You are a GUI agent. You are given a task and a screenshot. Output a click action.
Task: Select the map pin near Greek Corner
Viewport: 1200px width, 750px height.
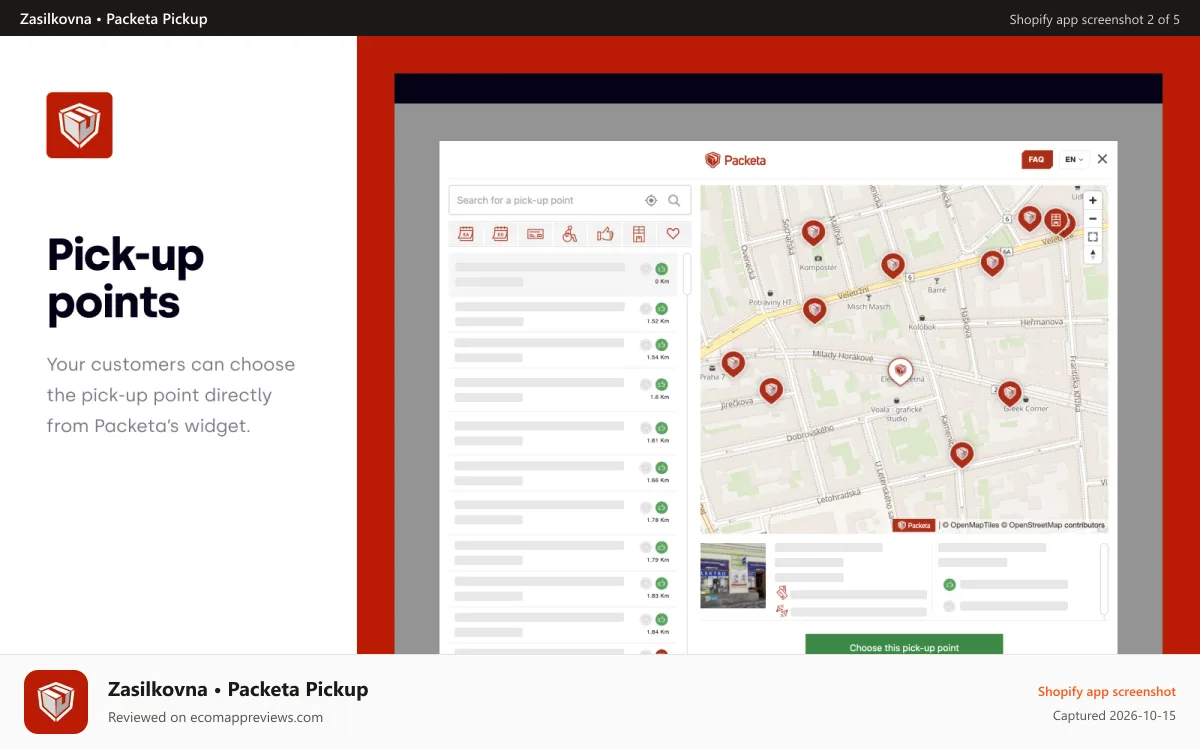tap(1010, 394)
